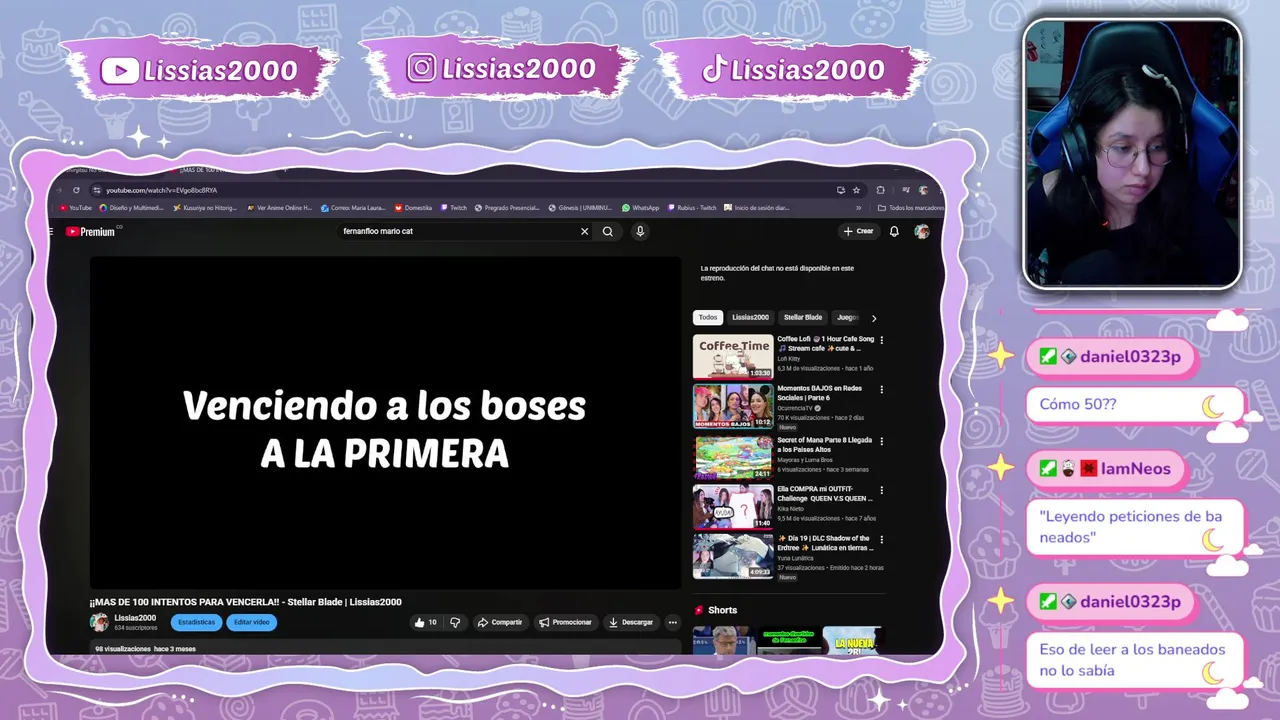Screen dimensions: 1280x720
Task: Click the magnifier search button
Action: pyautogui.click(x=608, y=231)
